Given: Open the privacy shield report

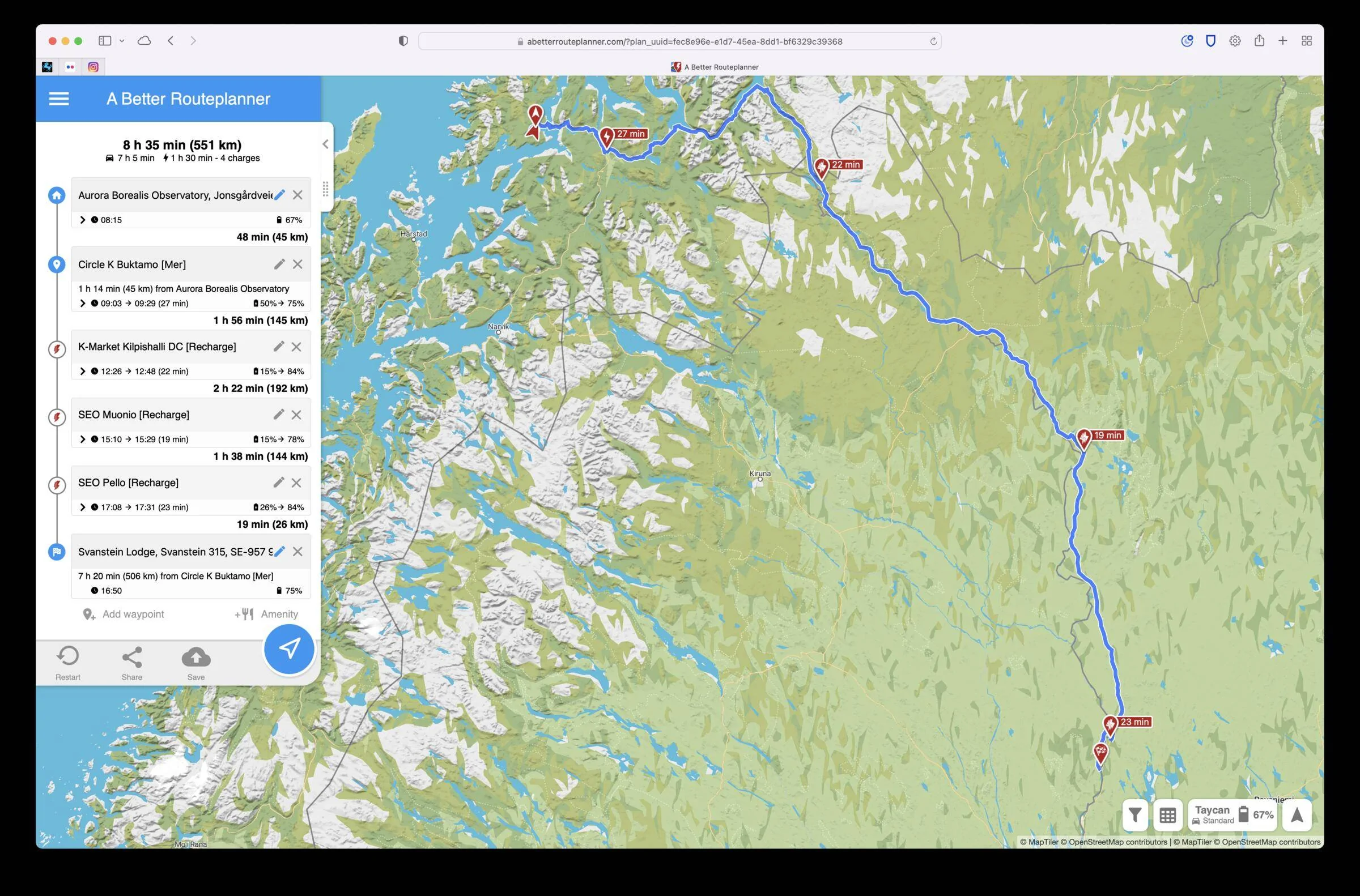Looking at the screenshot, I should coord(403,41).
